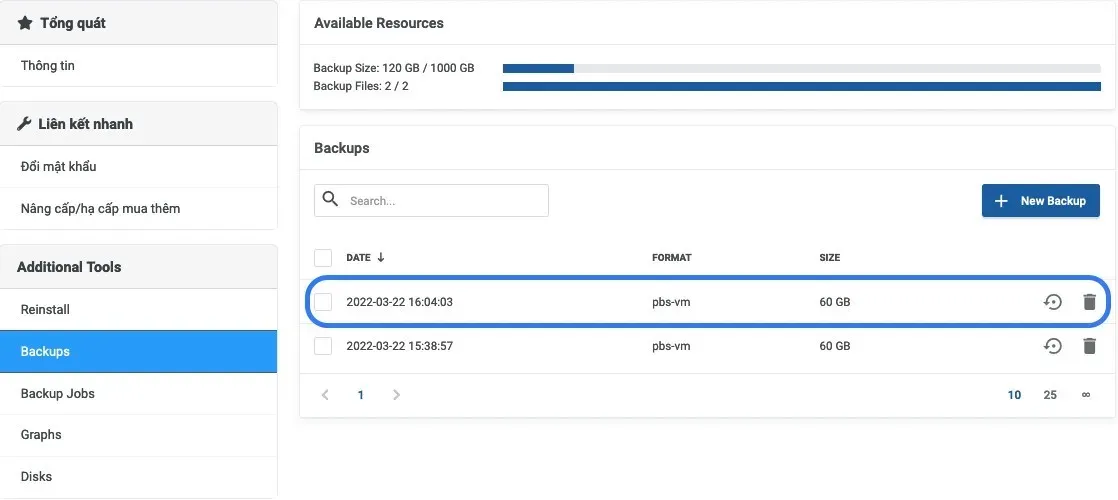Click the date 2022-03-22 15:38:57

(x=399, y=346)
